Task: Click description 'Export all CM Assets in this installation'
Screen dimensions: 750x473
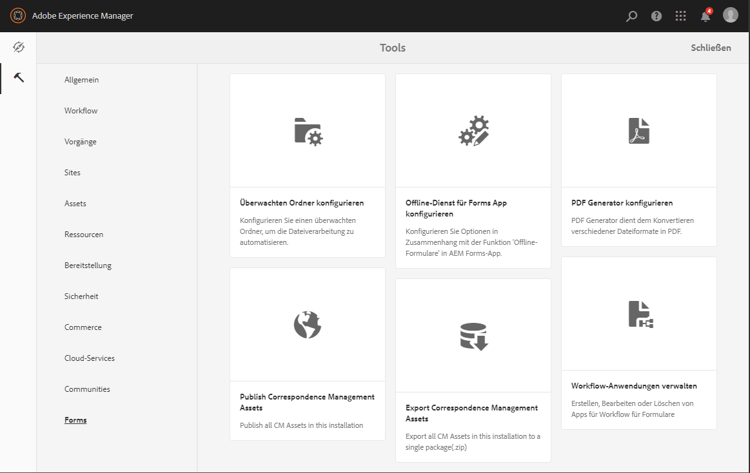Action: point(473,442)
